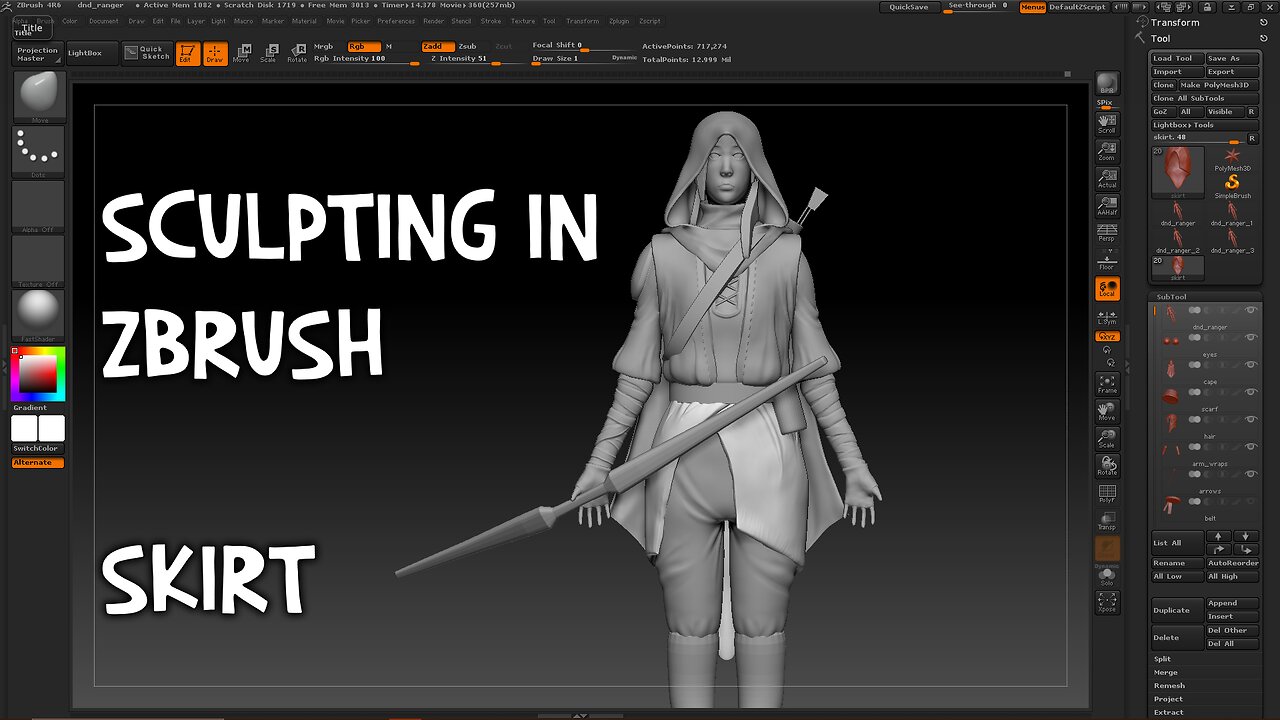Toggle the Floor grid
This screenshot has width=1280, height=720.
[1107, 260]
